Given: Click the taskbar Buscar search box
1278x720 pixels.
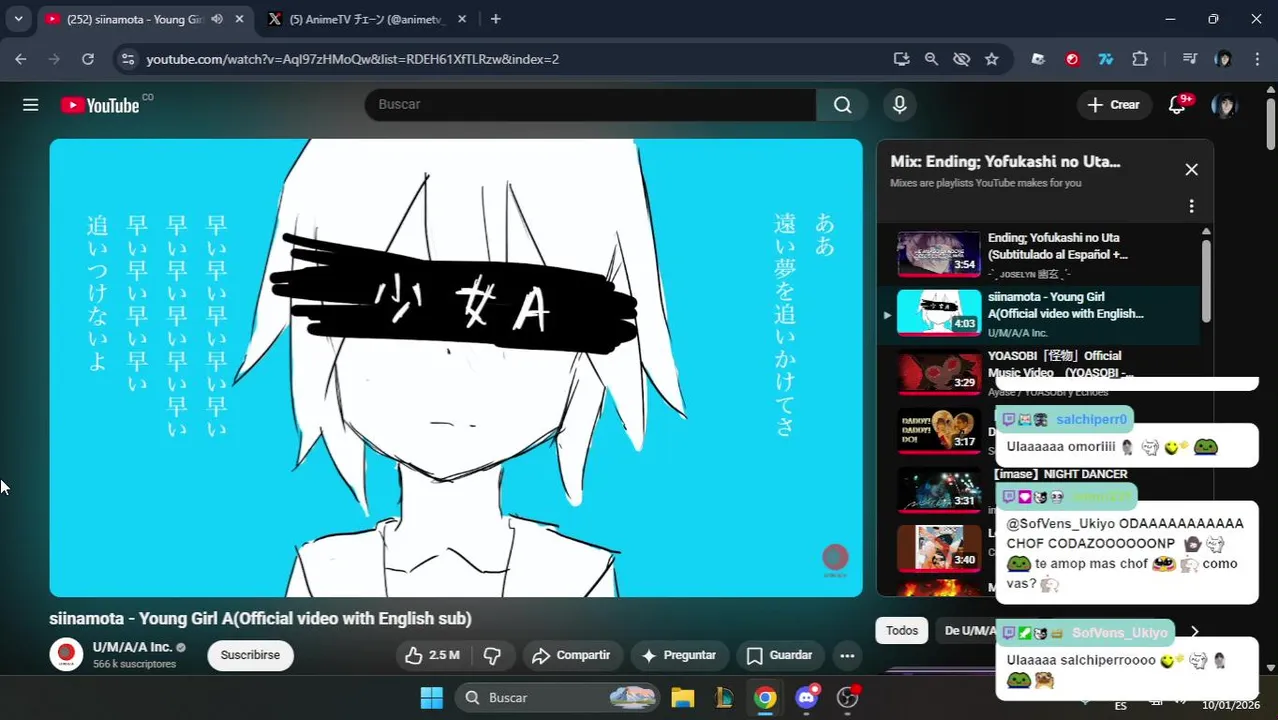Looking at the screenshot, I should [558, 698].
